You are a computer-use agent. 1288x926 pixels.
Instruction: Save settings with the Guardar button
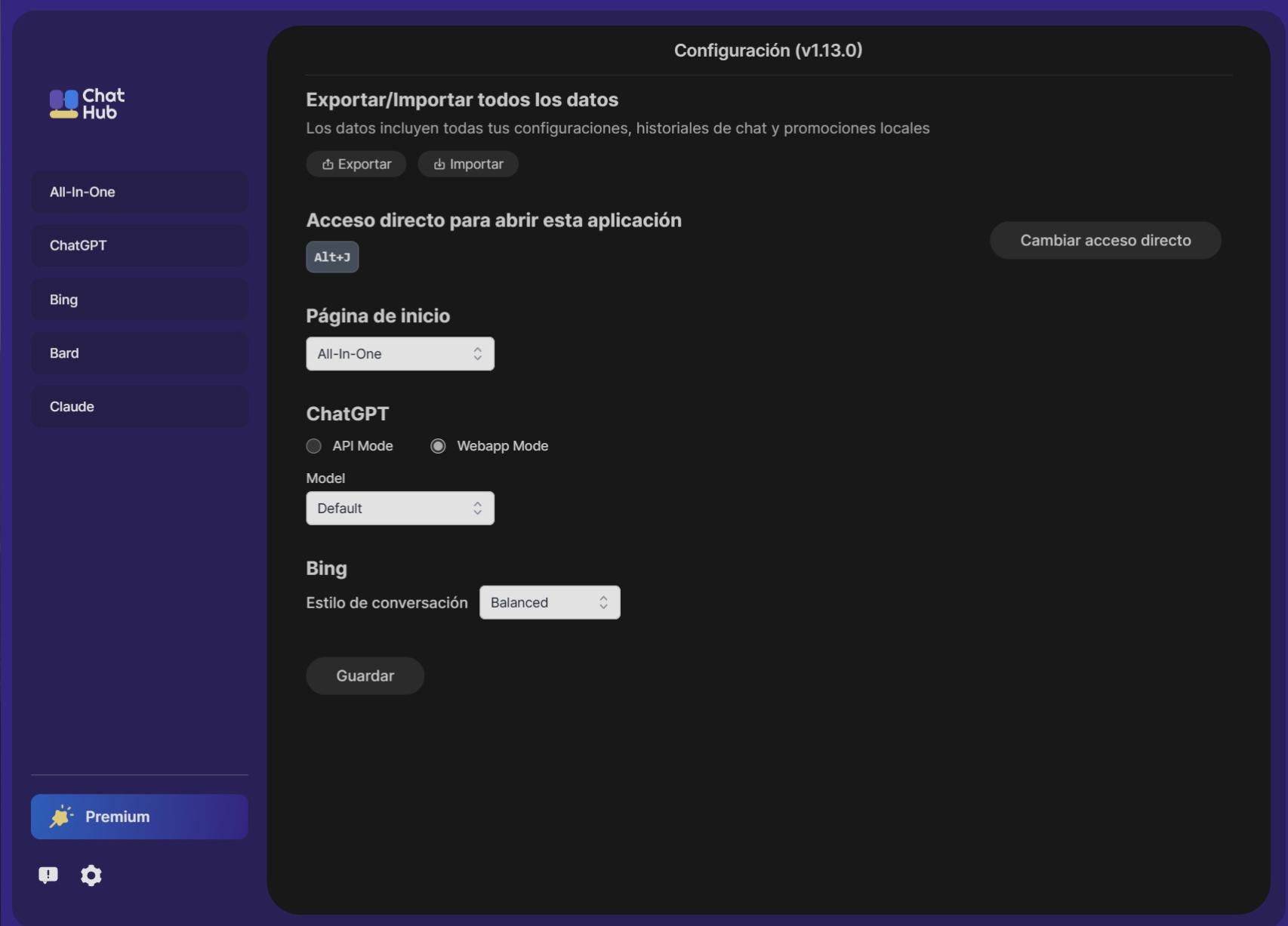(x=365, y=675)
